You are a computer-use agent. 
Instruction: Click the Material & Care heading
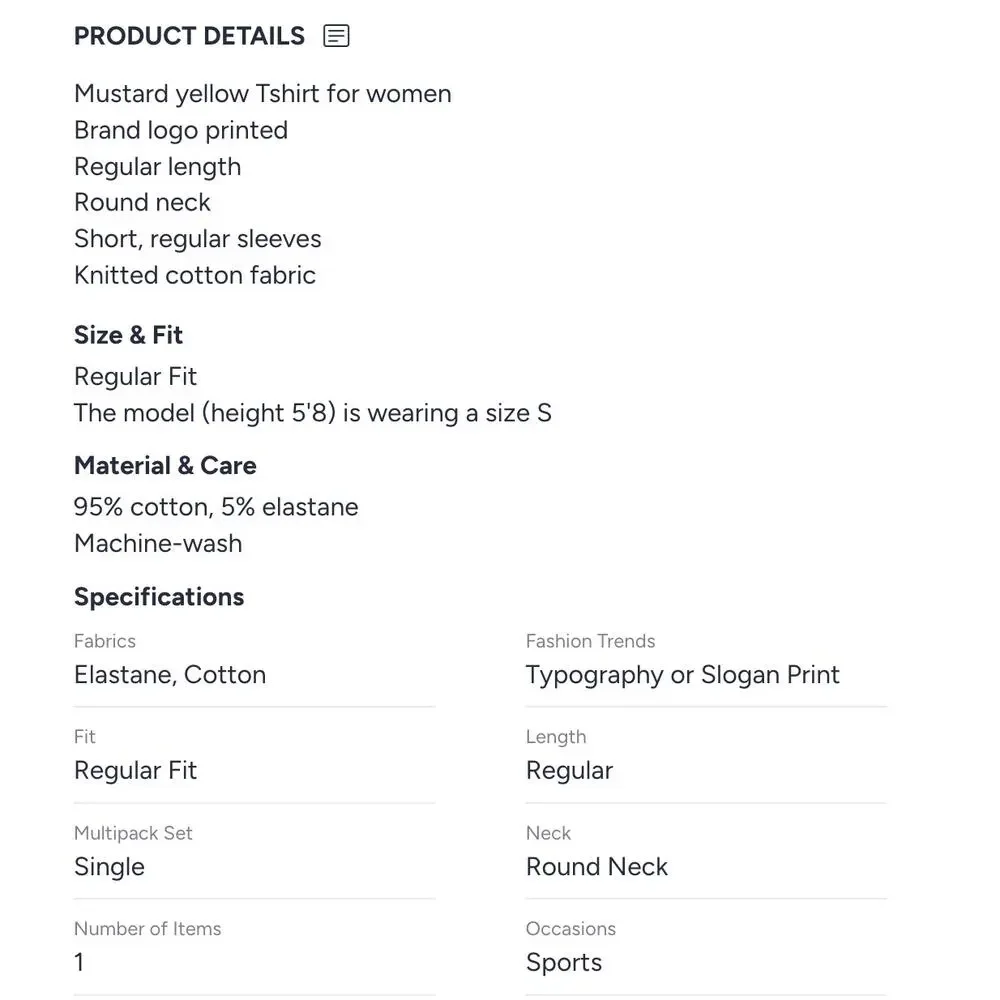pos(165,466)
